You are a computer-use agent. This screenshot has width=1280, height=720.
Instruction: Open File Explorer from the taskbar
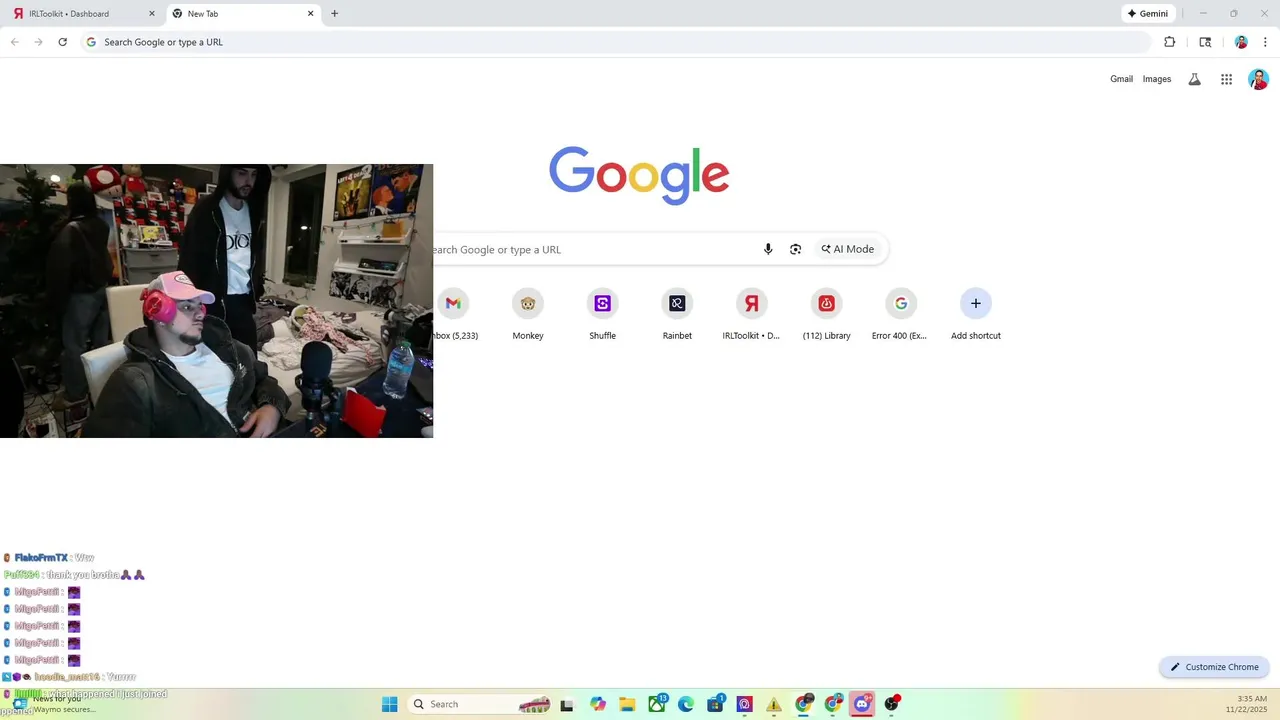(627, 704)
